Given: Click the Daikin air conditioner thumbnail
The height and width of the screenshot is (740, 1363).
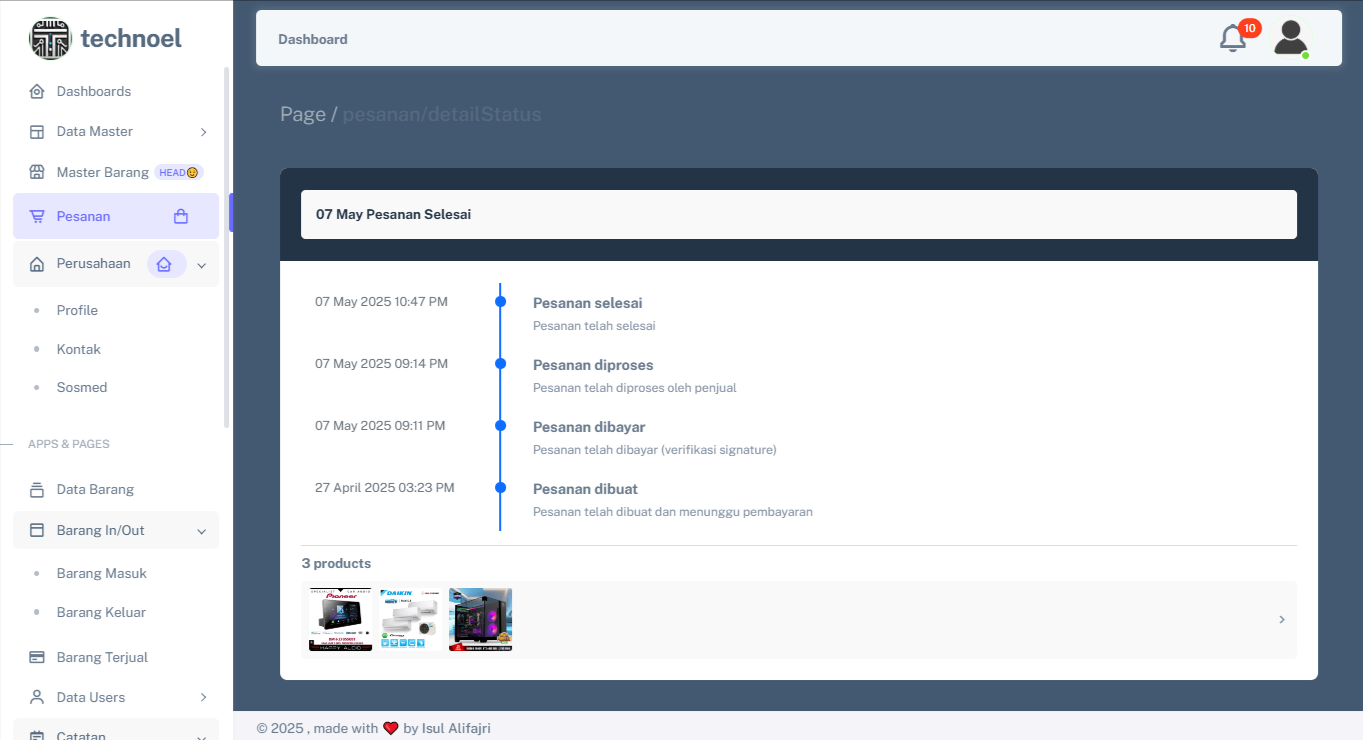Looking at the screenshot, I should pyautogui.click(x=410, y=620).
